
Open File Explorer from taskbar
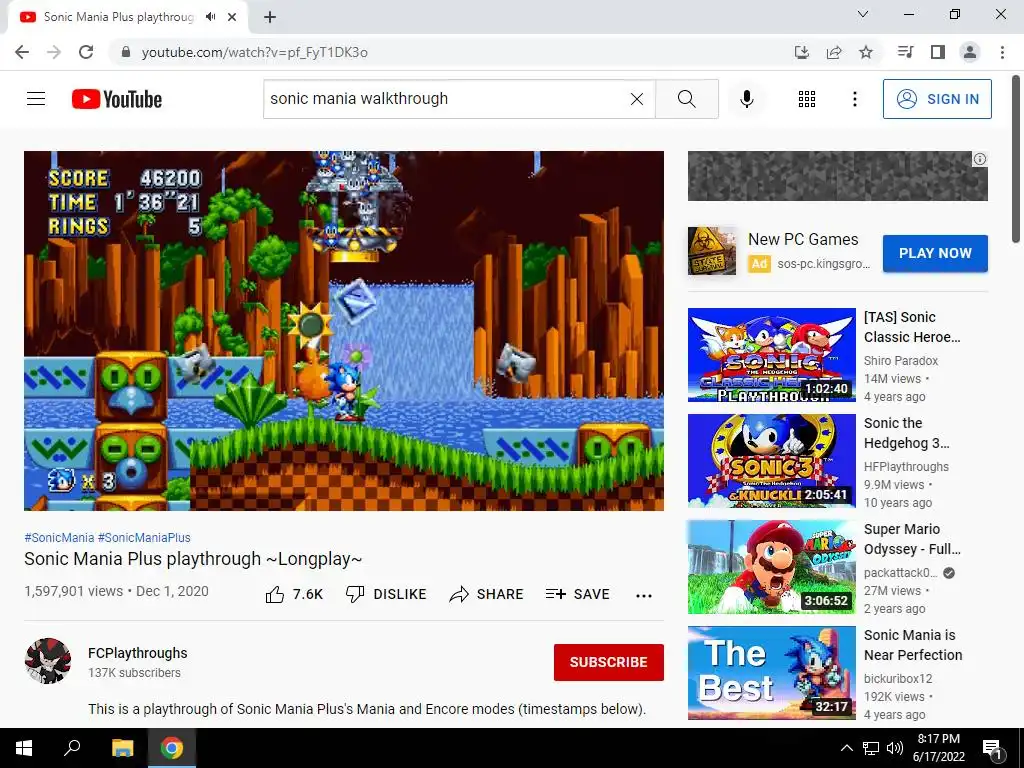(x=122, y=748)
